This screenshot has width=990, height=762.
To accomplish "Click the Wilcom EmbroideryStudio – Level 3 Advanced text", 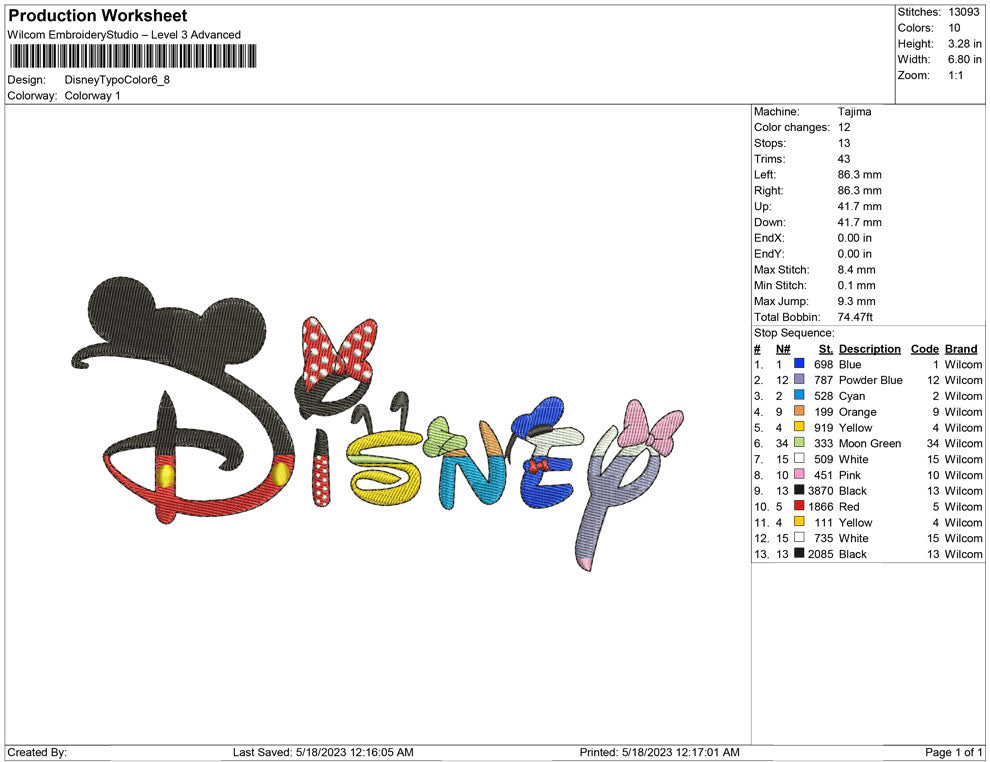I will point(124,35).
